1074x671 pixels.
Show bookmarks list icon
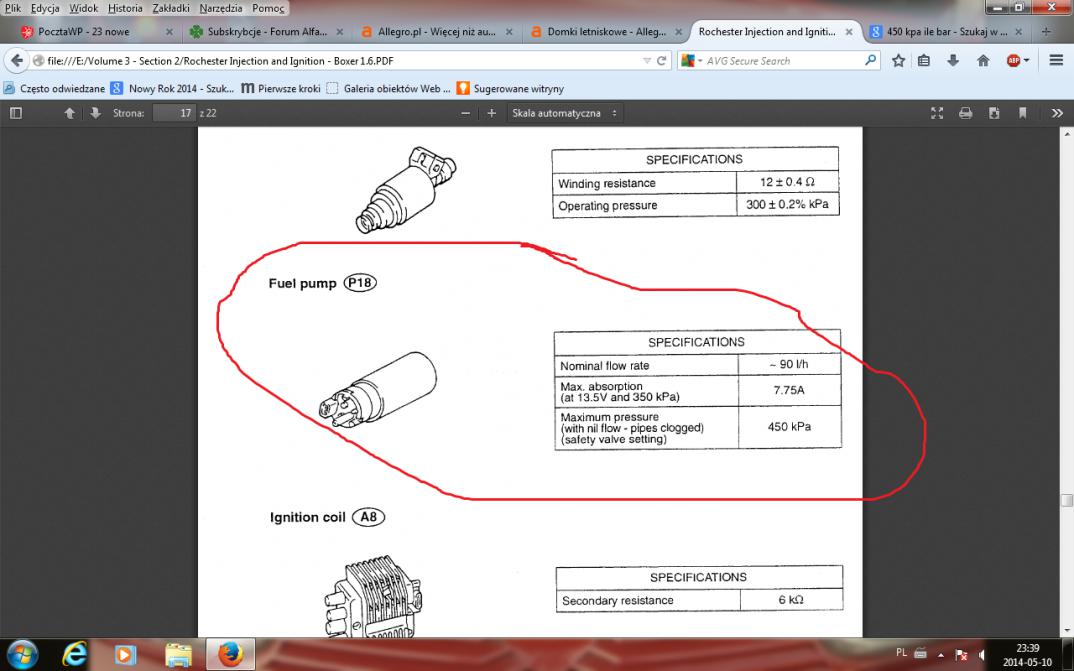click(x=924, y=60)
